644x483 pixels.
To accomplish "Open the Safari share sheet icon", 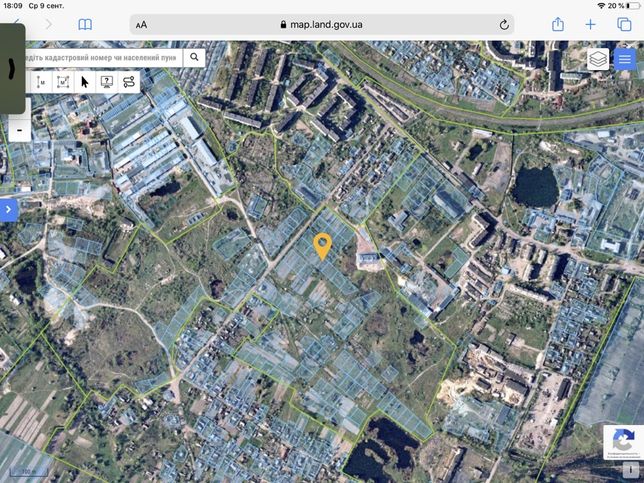I will [557, 24].
